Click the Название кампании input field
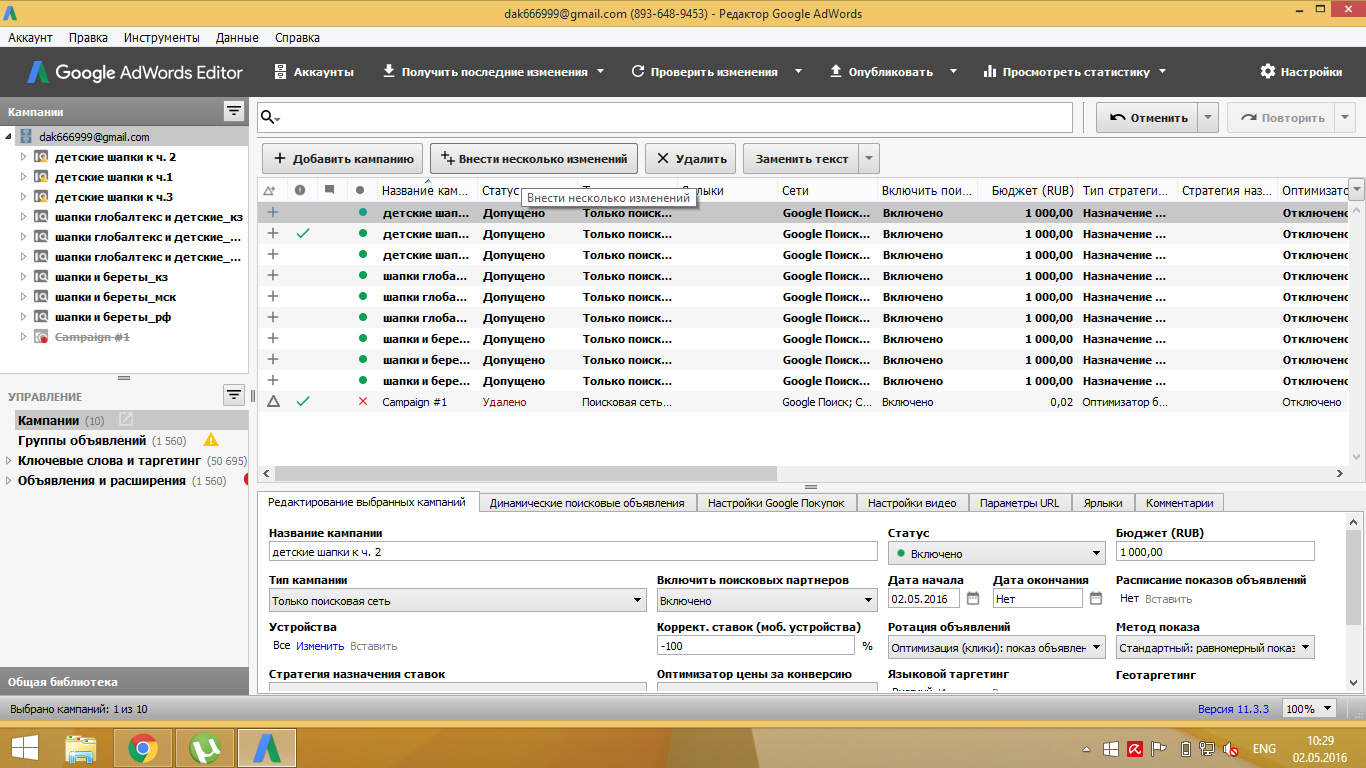This screenshot has width=1366, height=768. click(x=573, y=552)
